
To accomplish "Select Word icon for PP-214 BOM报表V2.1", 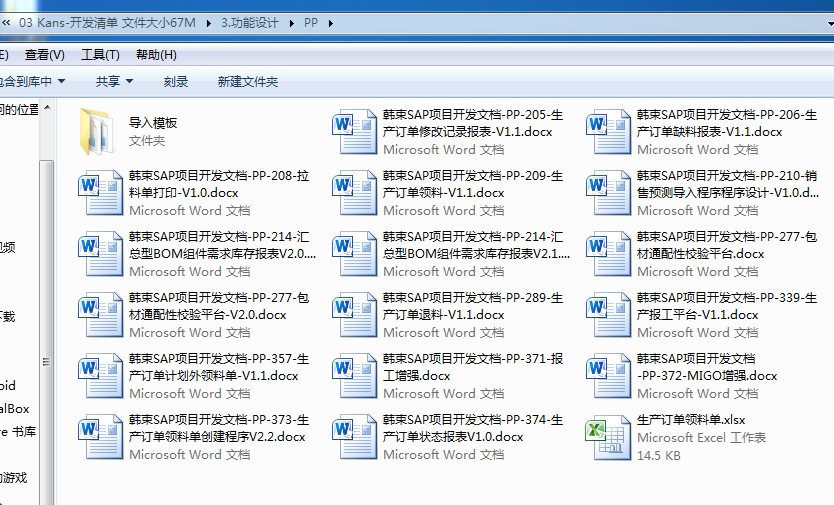I will point(354,254).
